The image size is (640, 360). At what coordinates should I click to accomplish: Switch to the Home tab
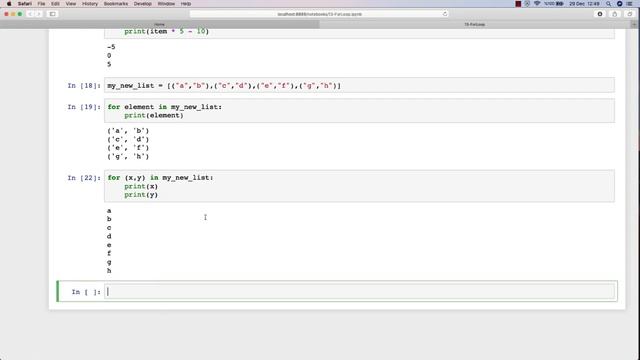click(160, 24)
